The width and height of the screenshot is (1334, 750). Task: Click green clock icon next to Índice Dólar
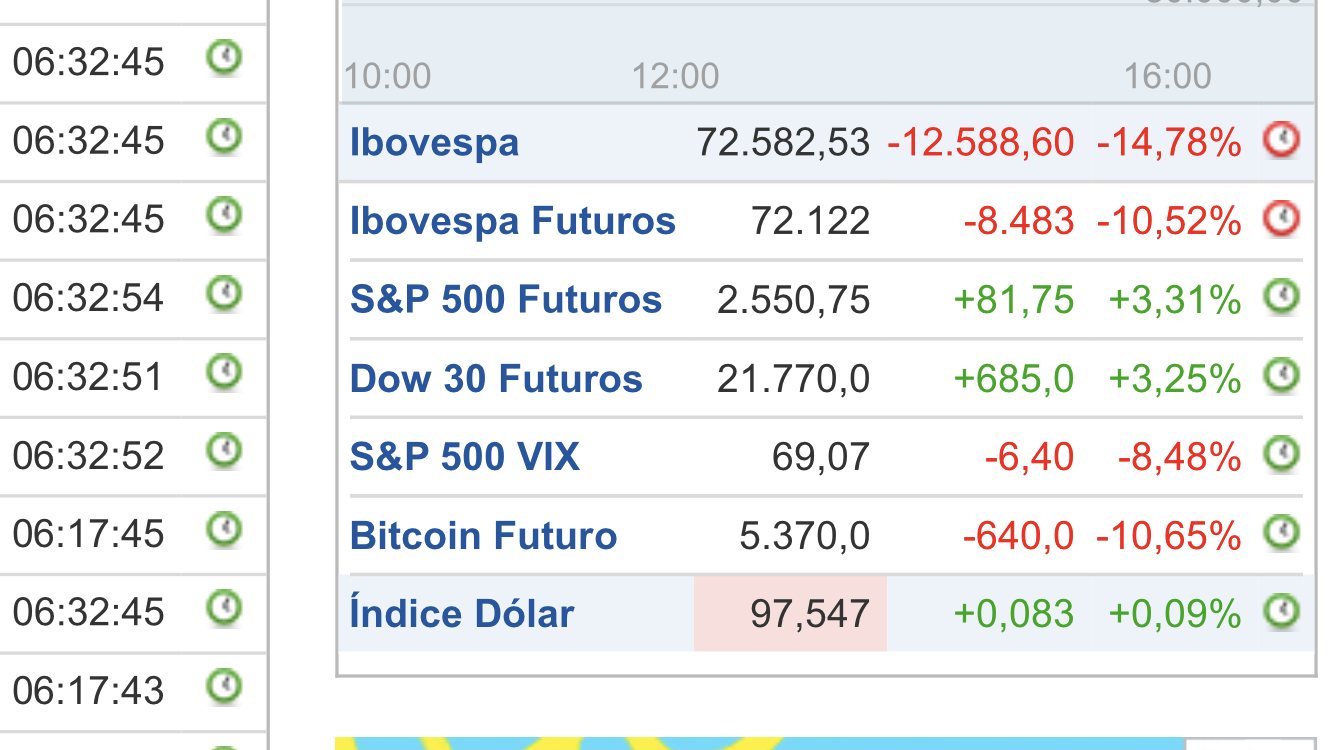[1282, 610]
